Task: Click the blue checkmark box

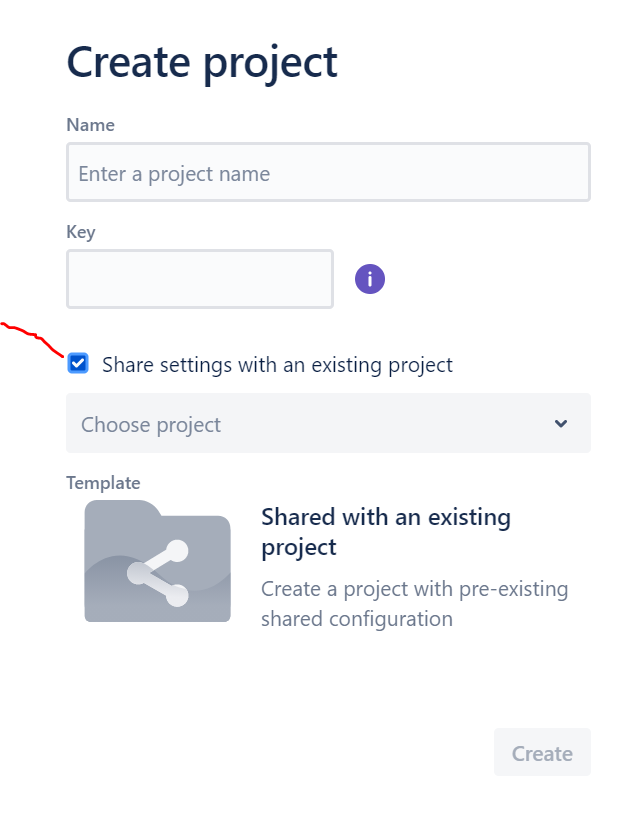Action: pyautogui.click(x=78, y=364)
